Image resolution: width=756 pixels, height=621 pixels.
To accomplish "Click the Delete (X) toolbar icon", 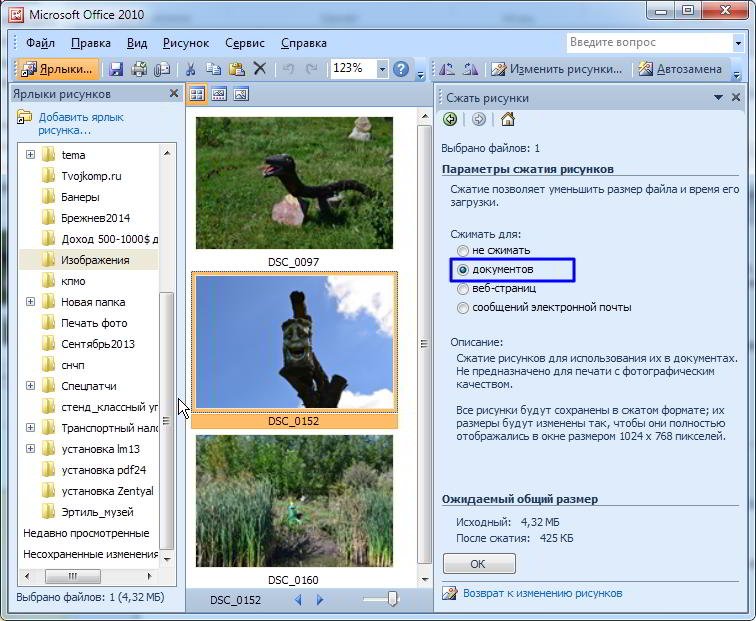I will 260,69.
